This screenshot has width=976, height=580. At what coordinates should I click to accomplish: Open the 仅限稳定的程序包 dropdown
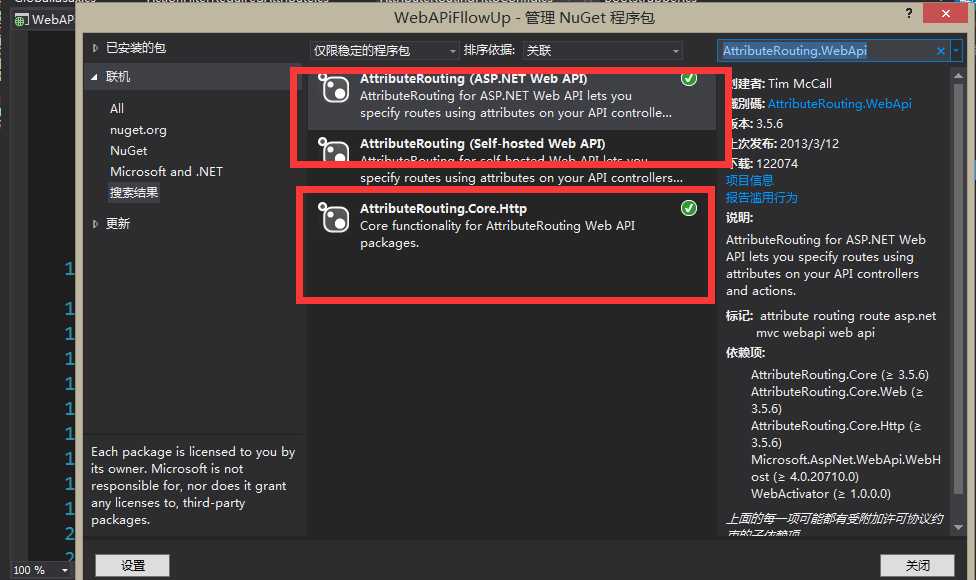pos(384,50)
